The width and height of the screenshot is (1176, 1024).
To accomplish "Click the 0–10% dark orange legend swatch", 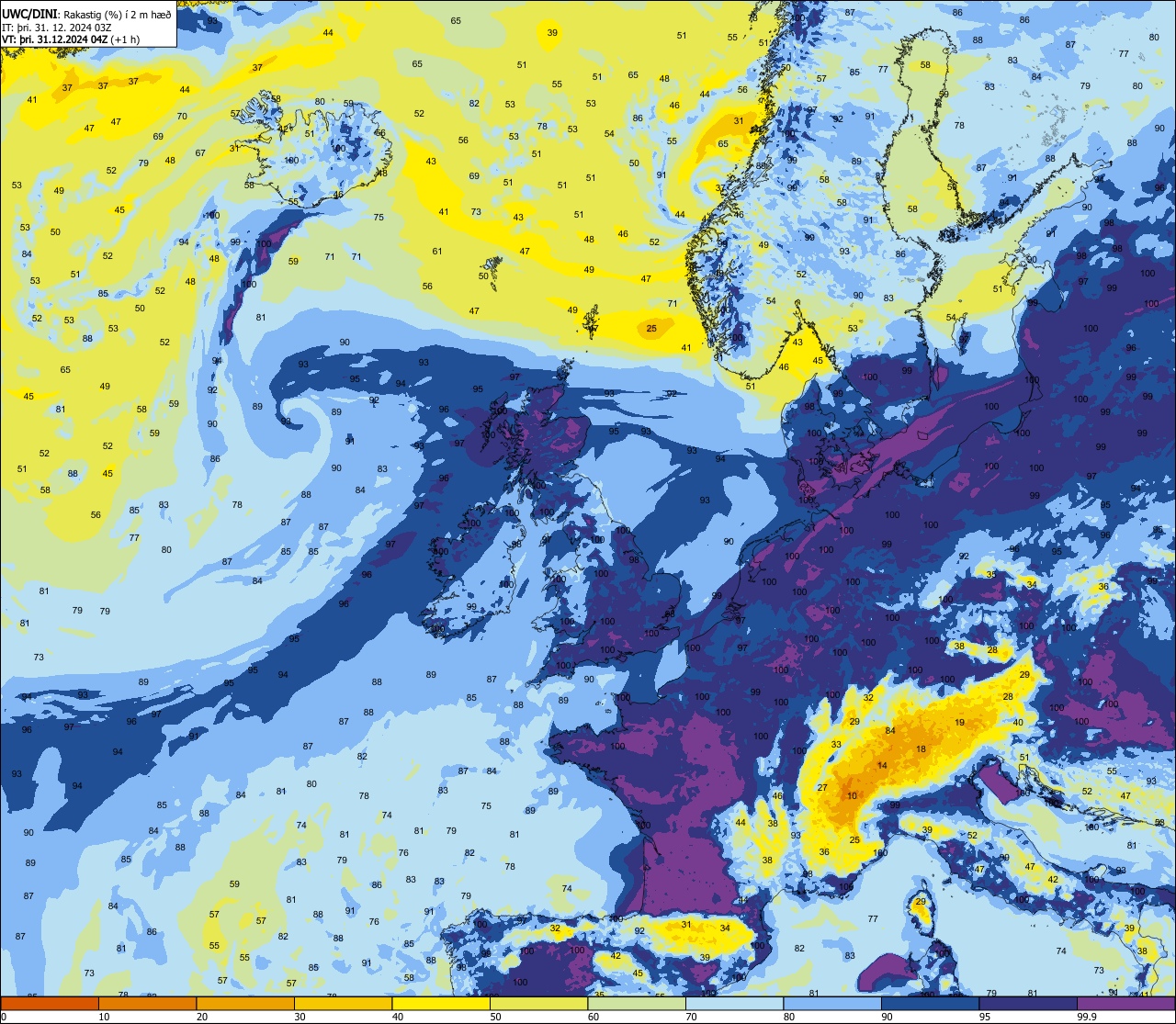I will [x=50, y=1004].
